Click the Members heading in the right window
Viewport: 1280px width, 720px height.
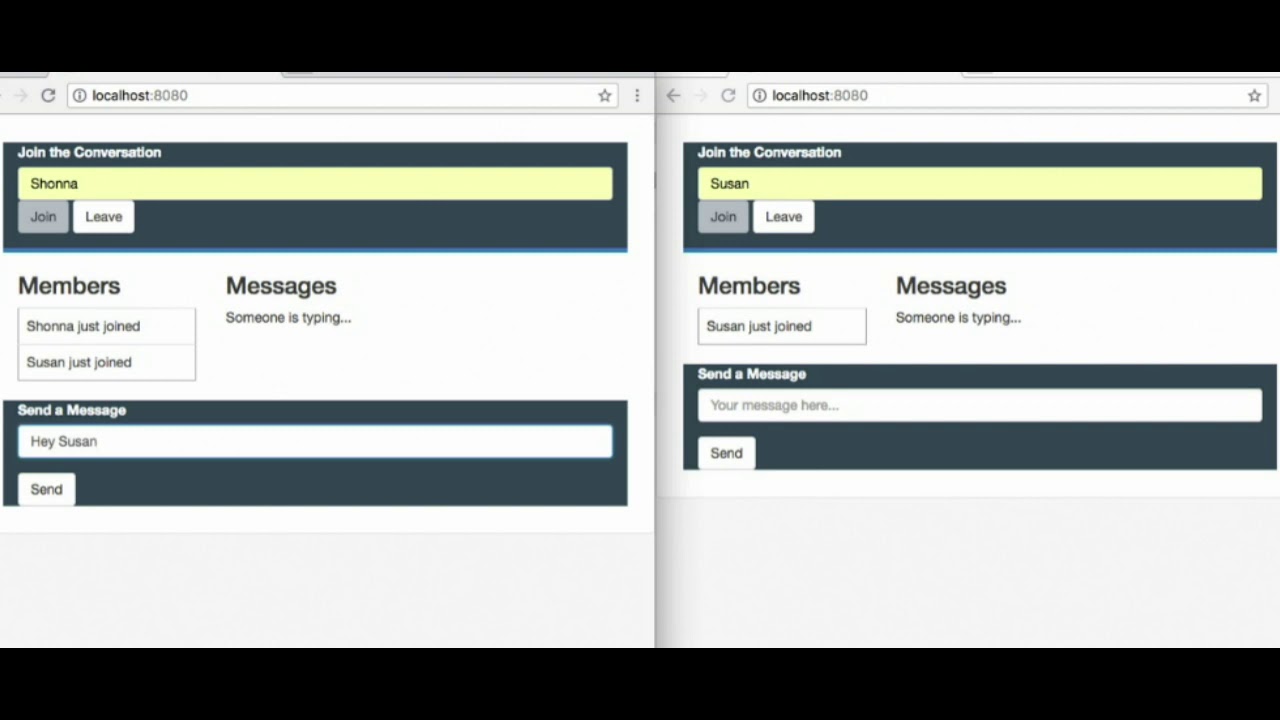[x=749, y=286]
